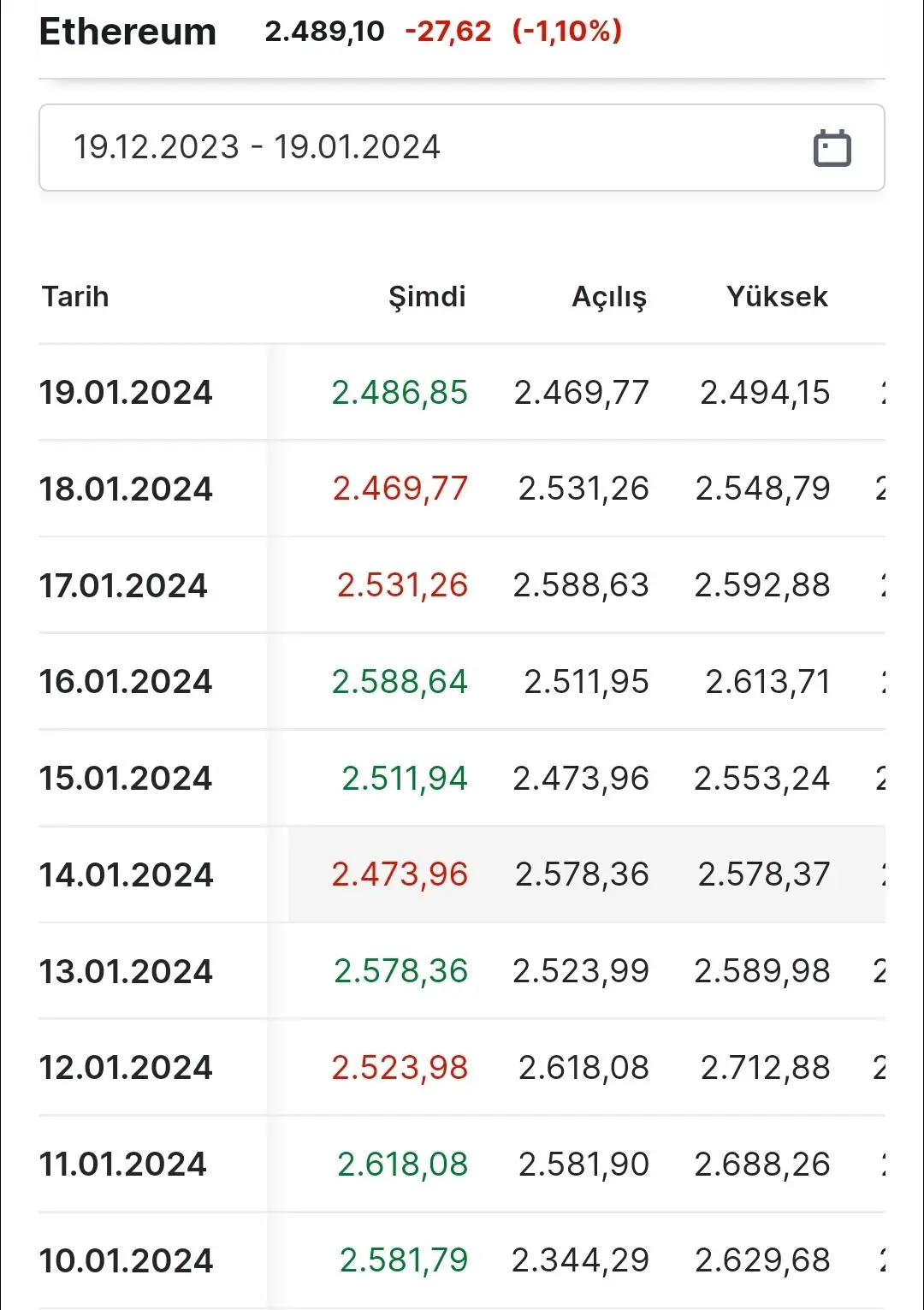The image size is (924, 1310).
Task: Click the Açılış column header
Action: [x=609, y=297]
